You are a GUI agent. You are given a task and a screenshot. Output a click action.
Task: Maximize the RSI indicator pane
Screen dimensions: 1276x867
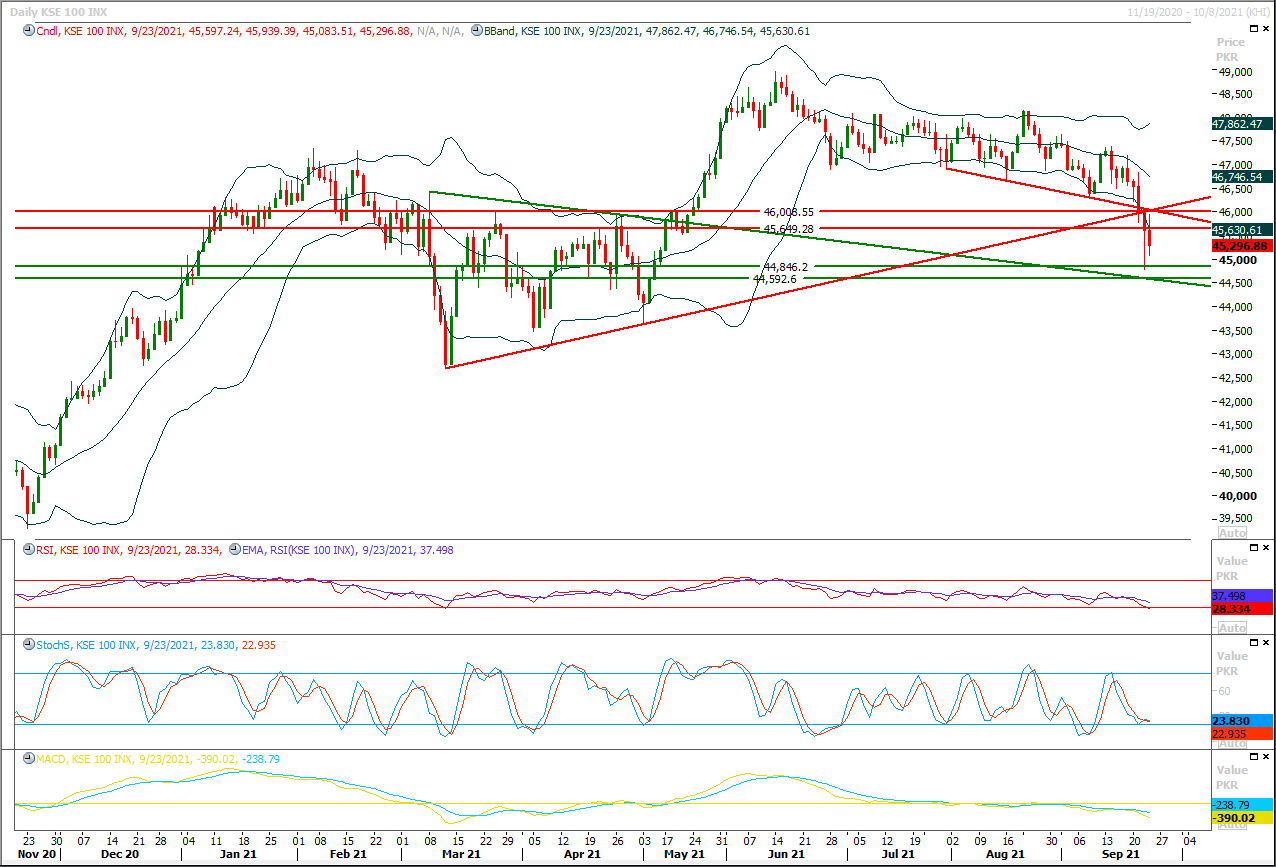pyautogui.click(x=1253, y=548)
